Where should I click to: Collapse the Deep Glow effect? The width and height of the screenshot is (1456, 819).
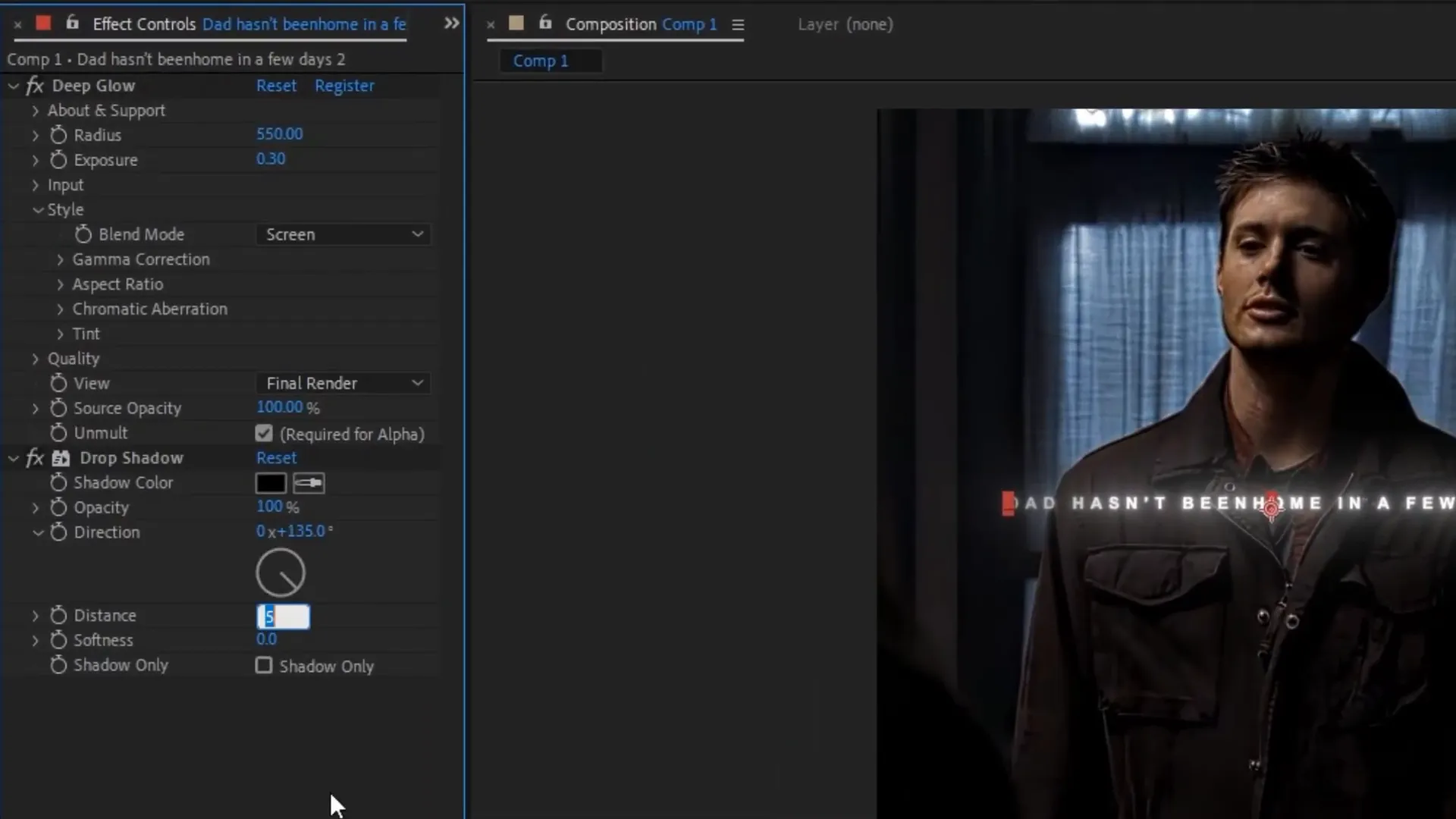tap(13, 86)
